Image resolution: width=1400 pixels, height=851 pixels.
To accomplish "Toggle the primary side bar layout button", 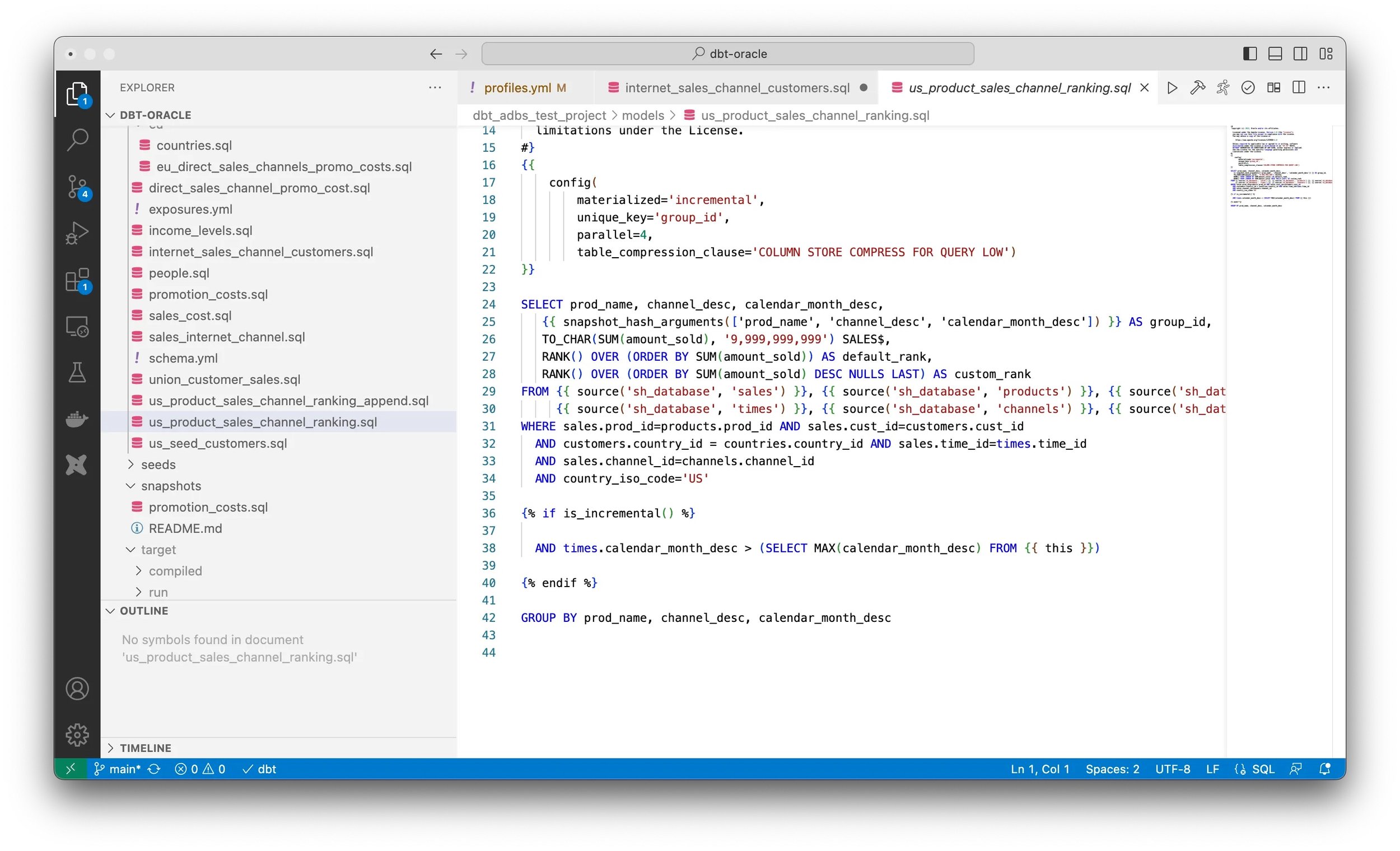I will point(1249,53).
